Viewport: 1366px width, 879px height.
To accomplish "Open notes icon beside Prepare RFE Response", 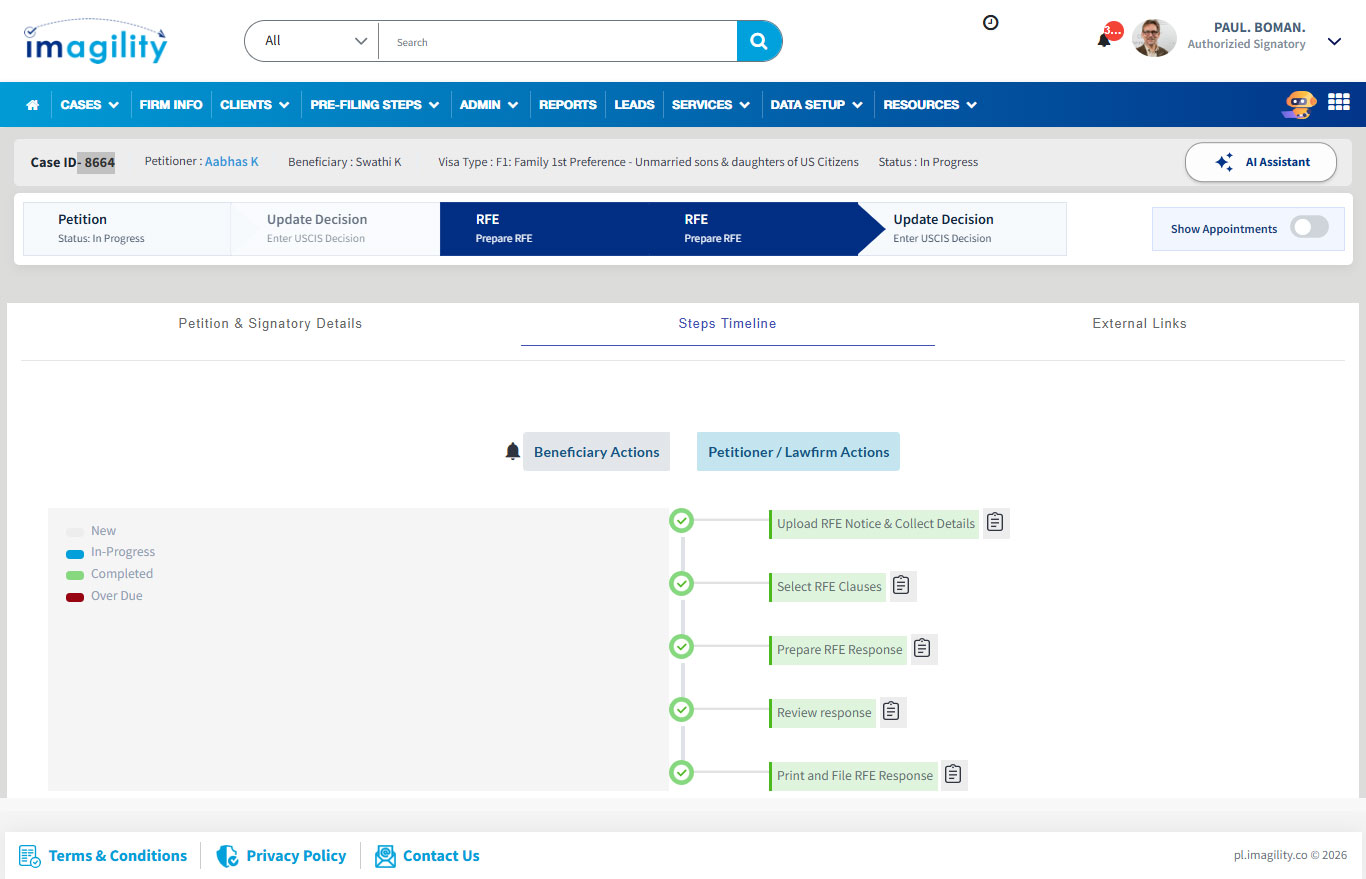I will pos(923,649).
